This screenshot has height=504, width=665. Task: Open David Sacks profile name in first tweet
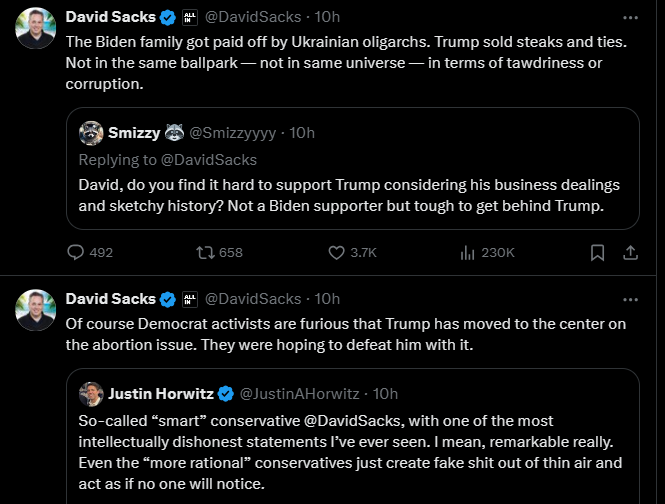pyautogui.click(x=110, y=18)
